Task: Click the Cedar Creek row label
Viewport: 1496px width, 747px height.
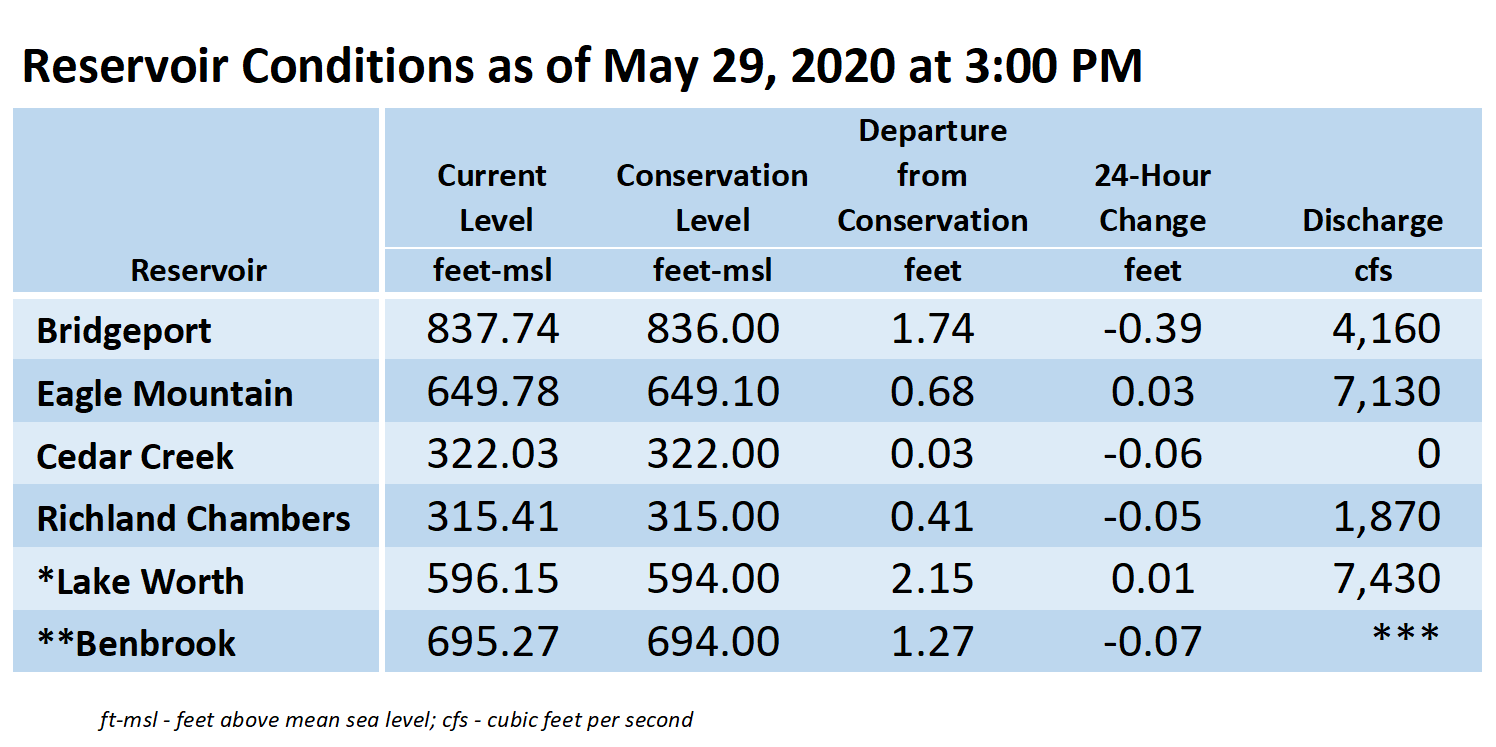Action: (x=135, y=457)
